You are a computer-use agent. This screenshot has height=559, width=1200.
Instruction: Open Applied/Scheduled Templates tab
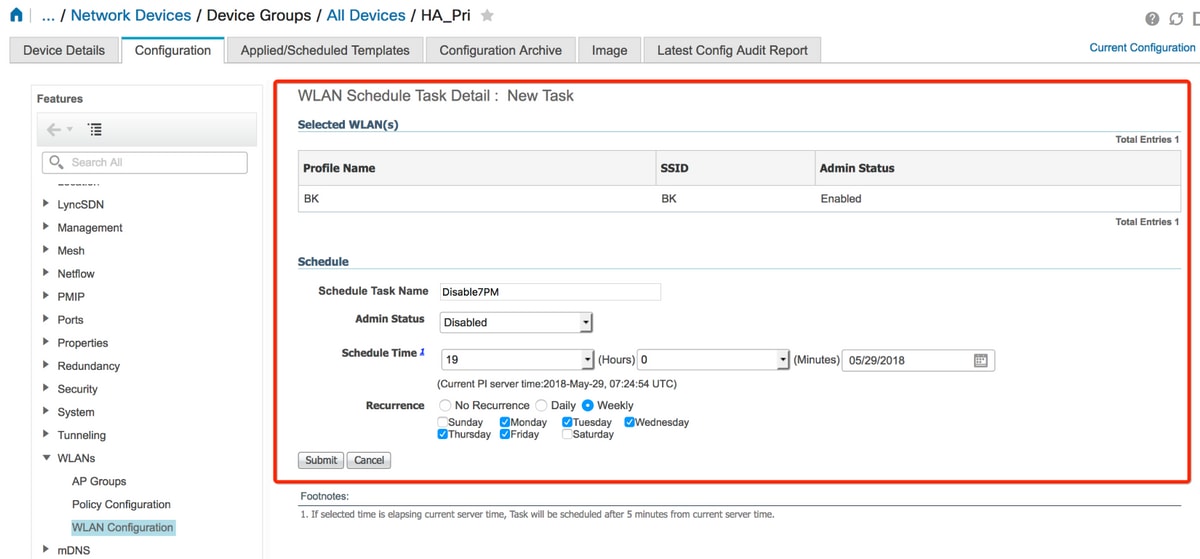click(325, 50)
